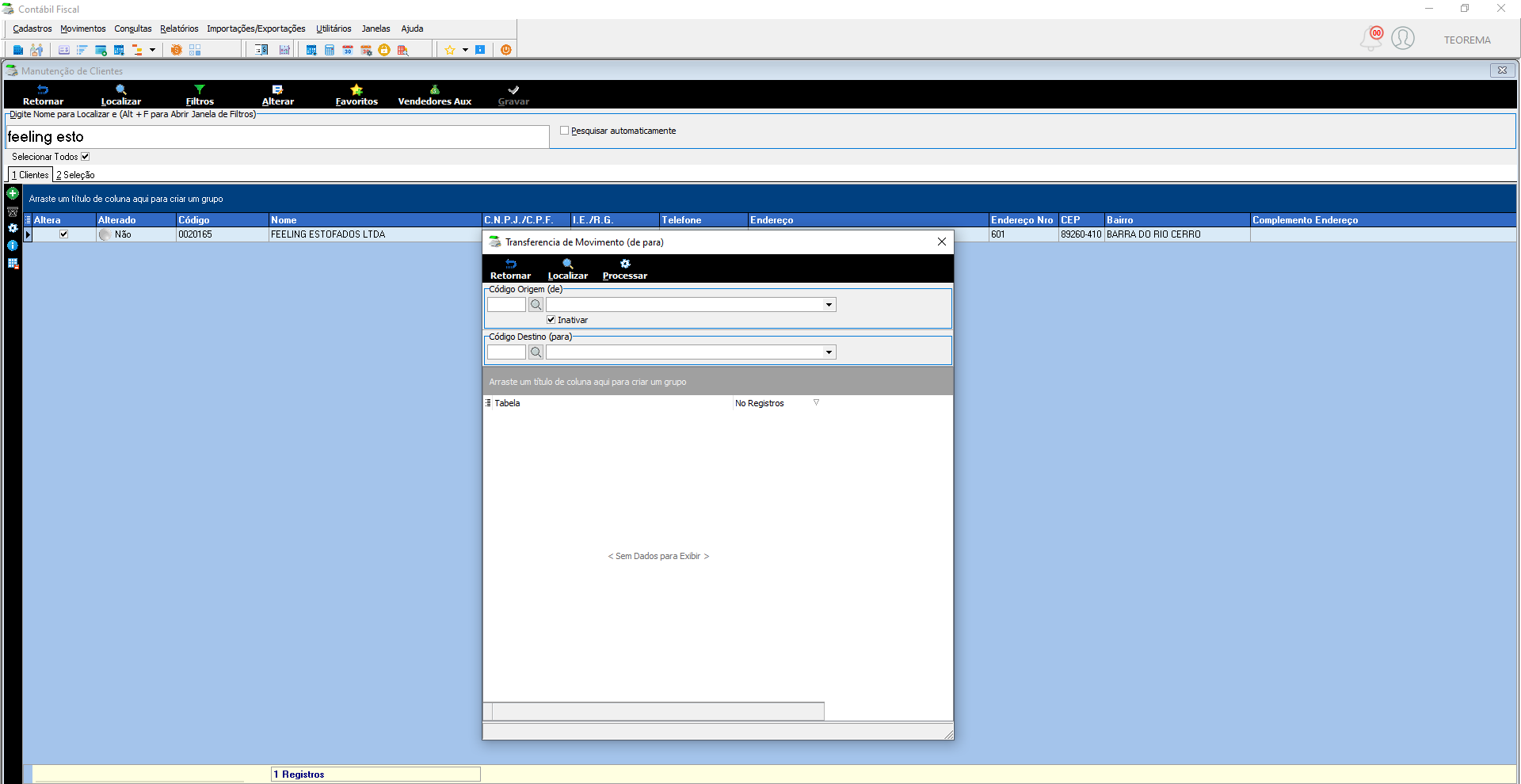Click Retornar in Transferencia de Movimento dialog
1521x784 pixels.
(x=510, y=269)
